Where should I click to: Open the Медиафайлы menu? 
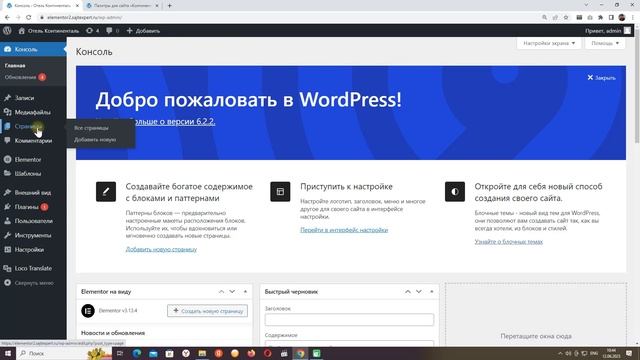pos(33,112)
